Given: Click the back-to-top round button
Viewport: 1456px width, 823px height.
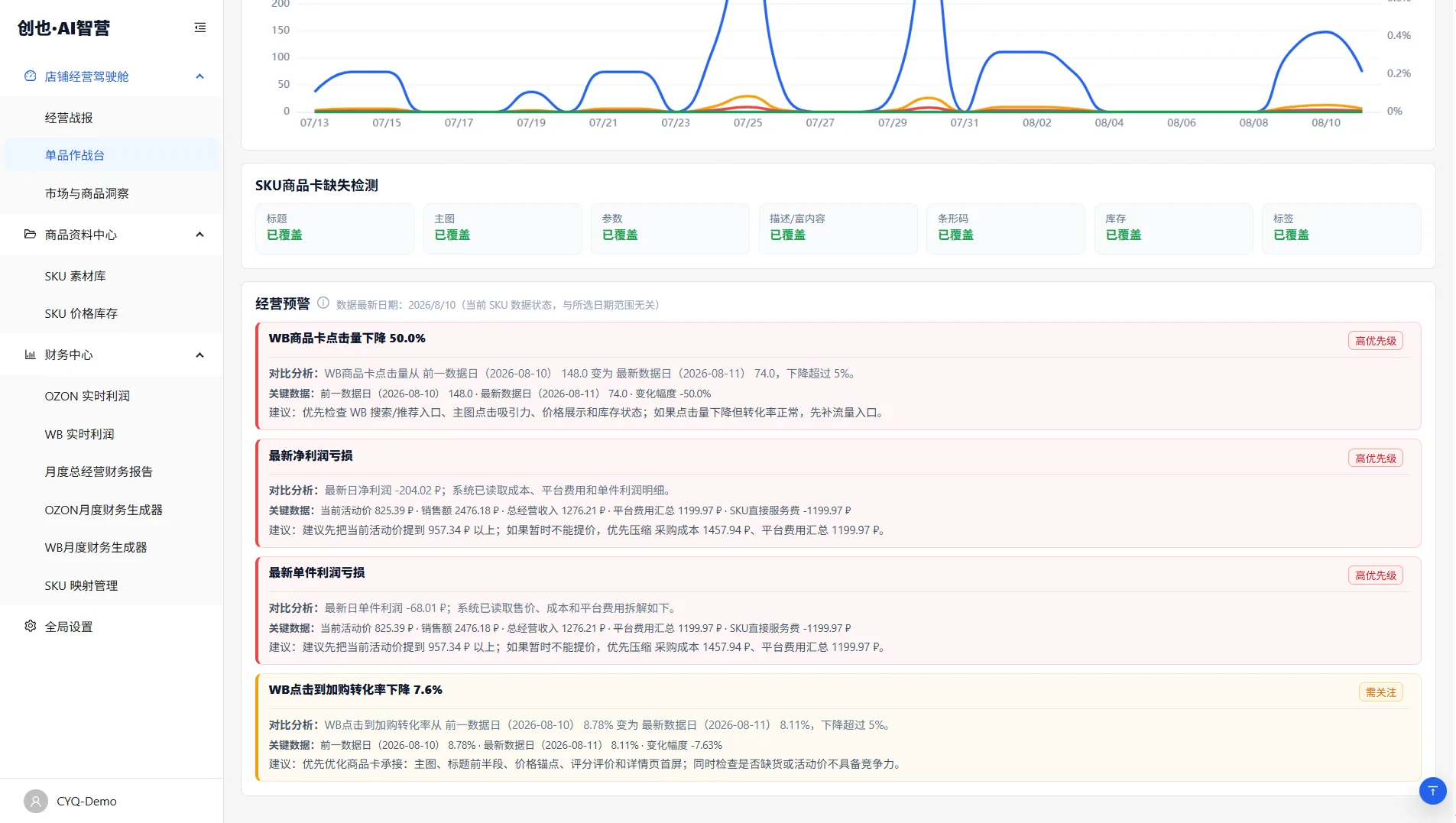Looking at the screenshot, I should (x=1432, y=791).
